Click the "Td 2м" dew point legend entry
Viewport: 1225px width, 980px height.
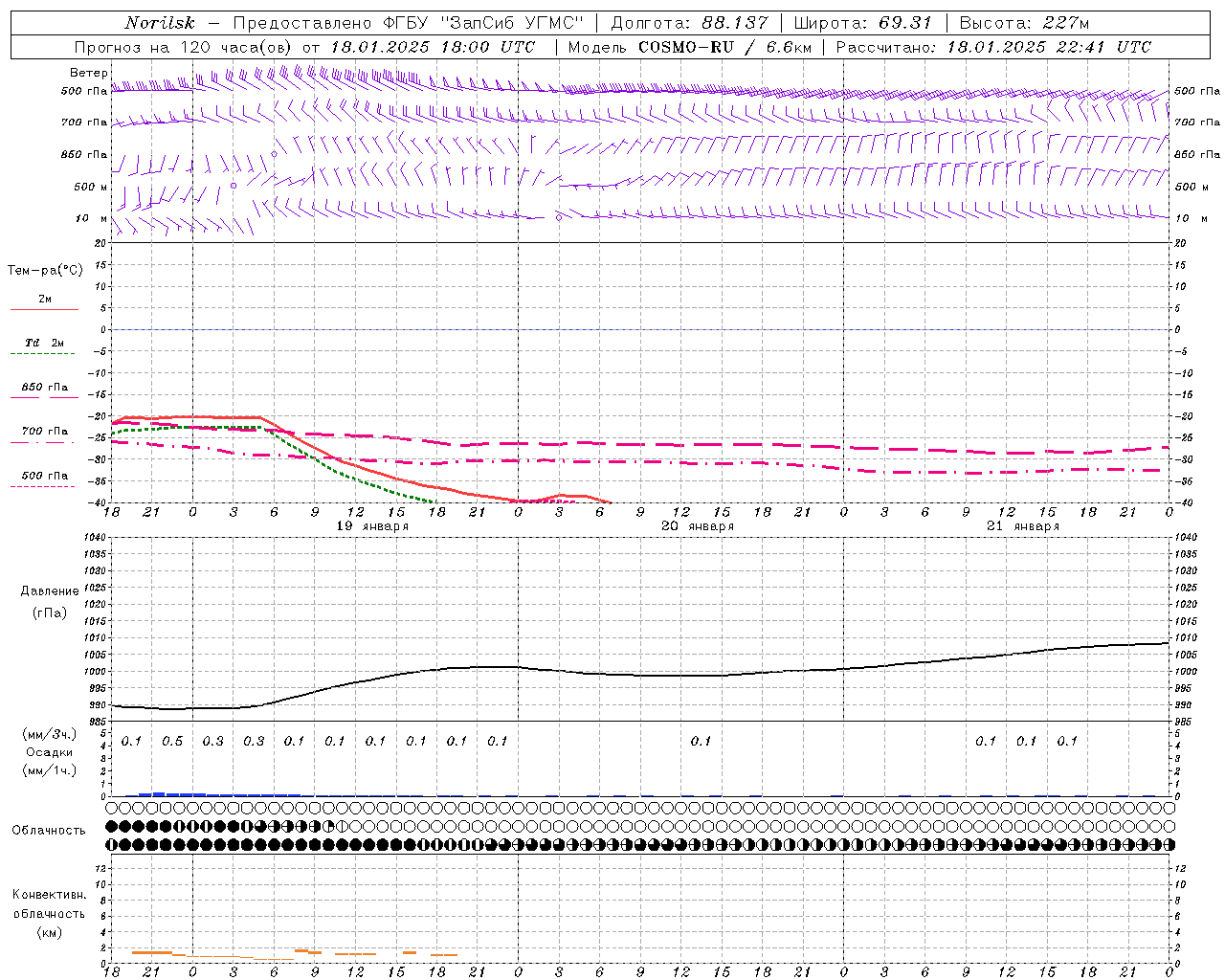[x=45, y=343]
